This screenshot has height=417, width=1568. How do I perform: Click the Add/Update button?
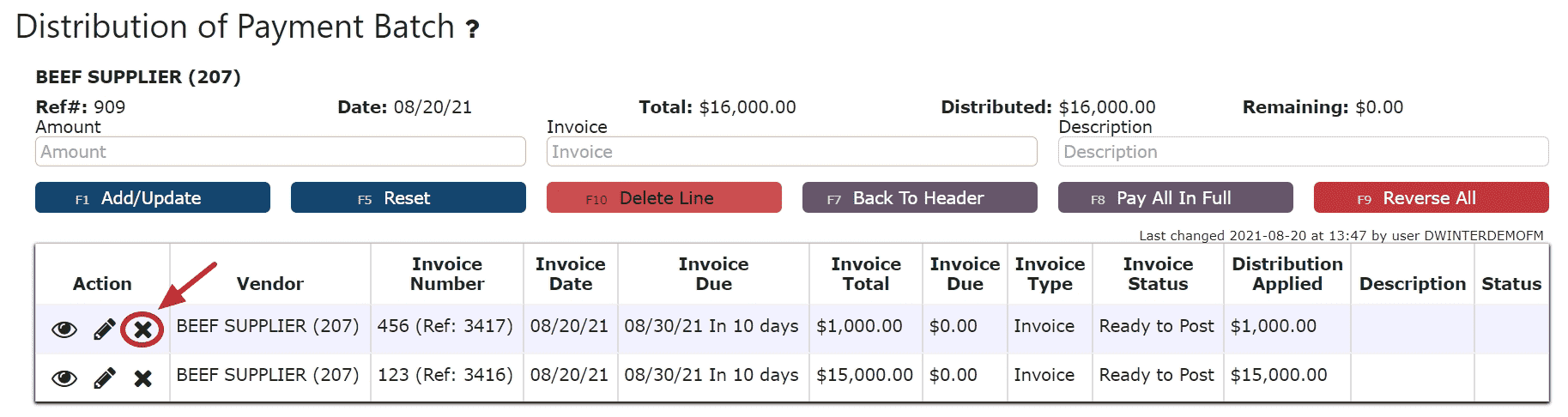pyautogui.click(x=153, y=197)
